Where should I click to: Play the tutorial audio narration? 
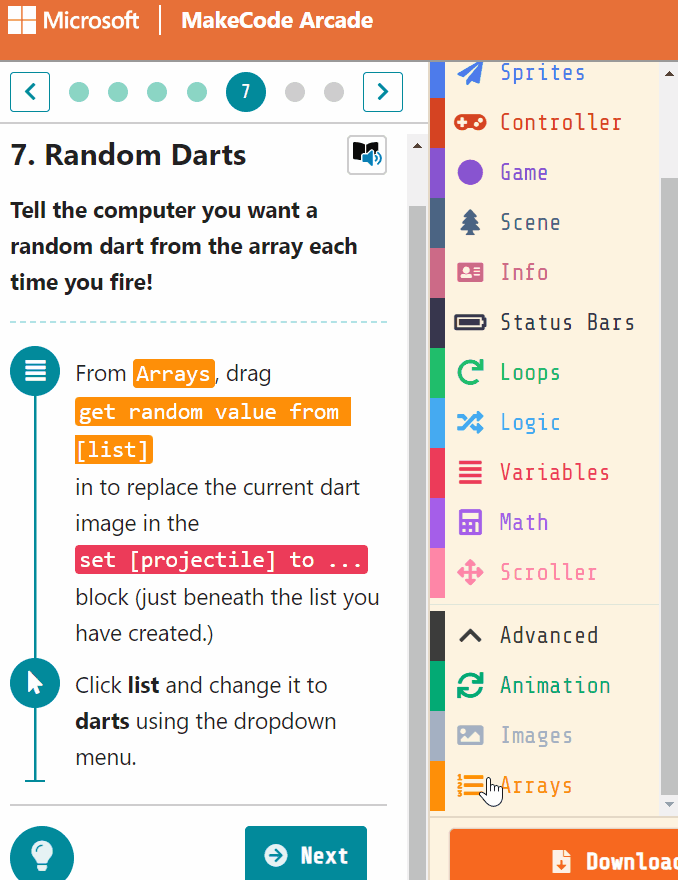tap(366, 156)
